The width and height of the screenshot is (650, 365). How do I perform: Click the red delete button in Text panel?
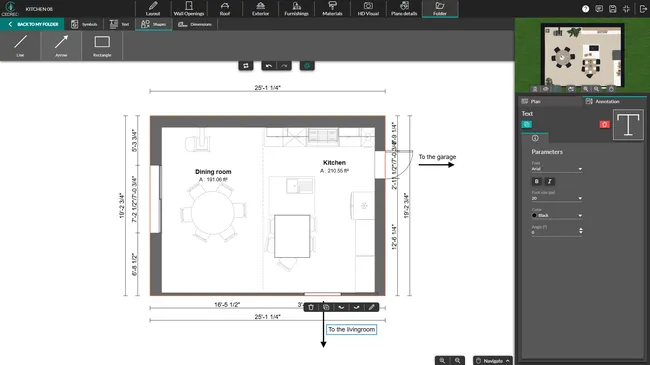click(x=604, y=124)
